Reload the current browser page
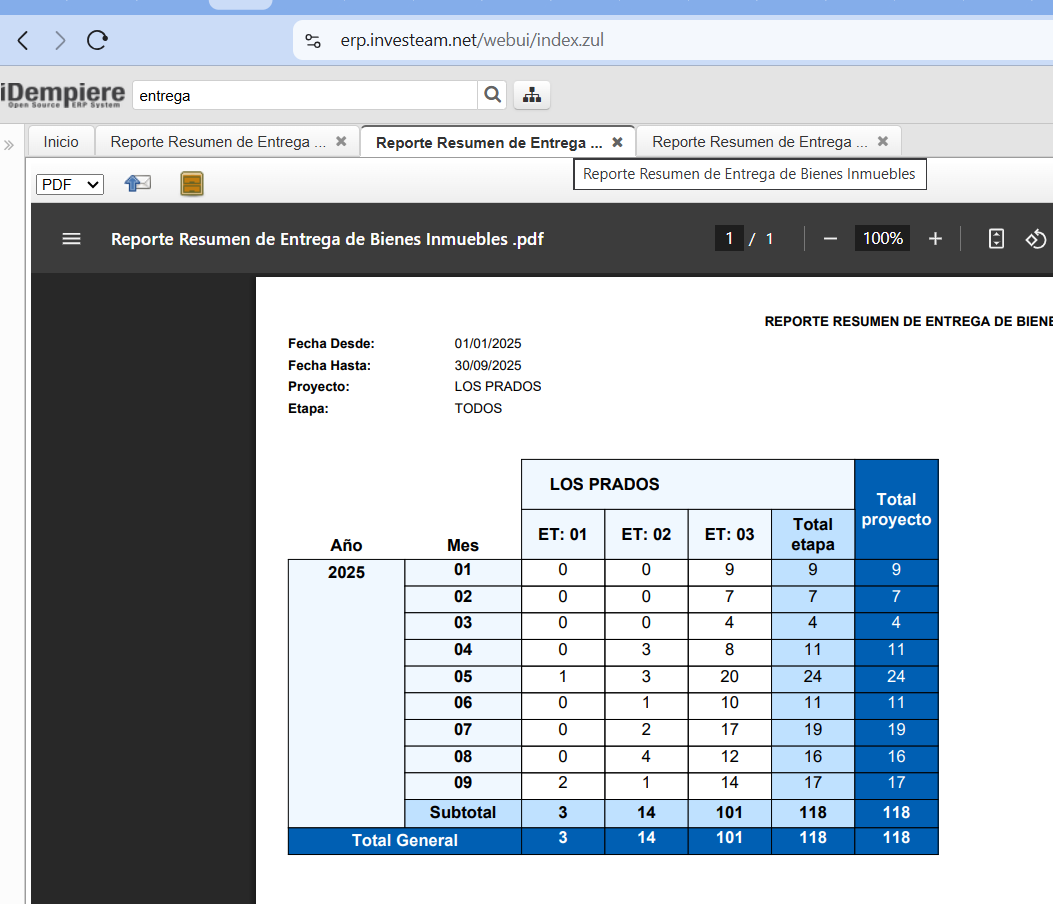 click(97, 41)
